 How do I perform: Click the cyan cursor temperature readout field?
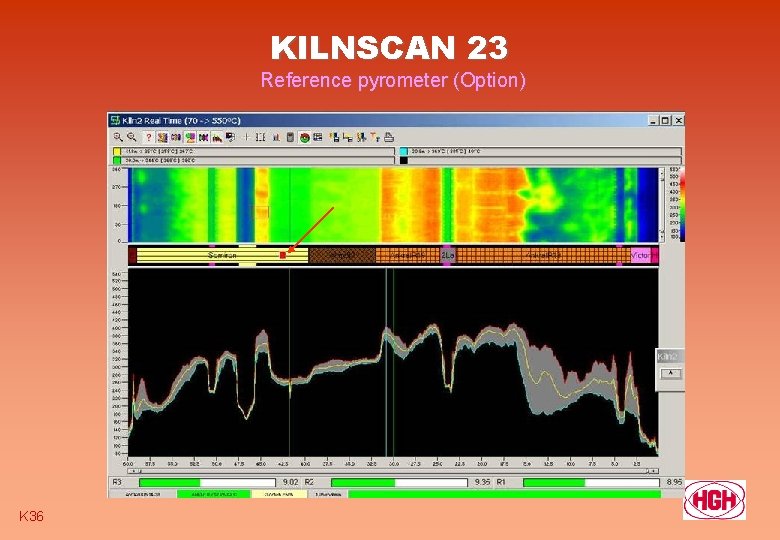coord(545,152)
